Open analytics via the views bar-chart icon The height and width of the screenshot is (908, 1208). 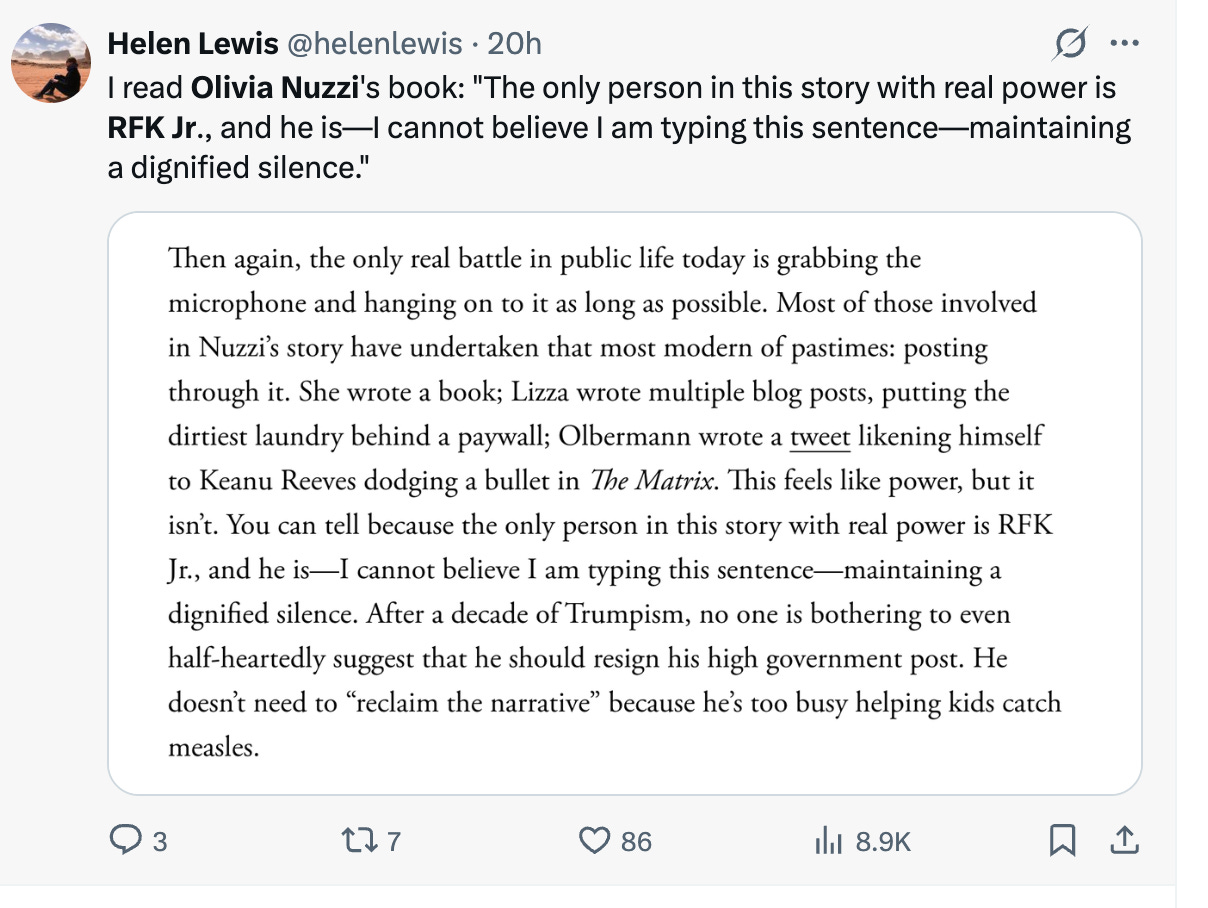[x=830, y=841]
